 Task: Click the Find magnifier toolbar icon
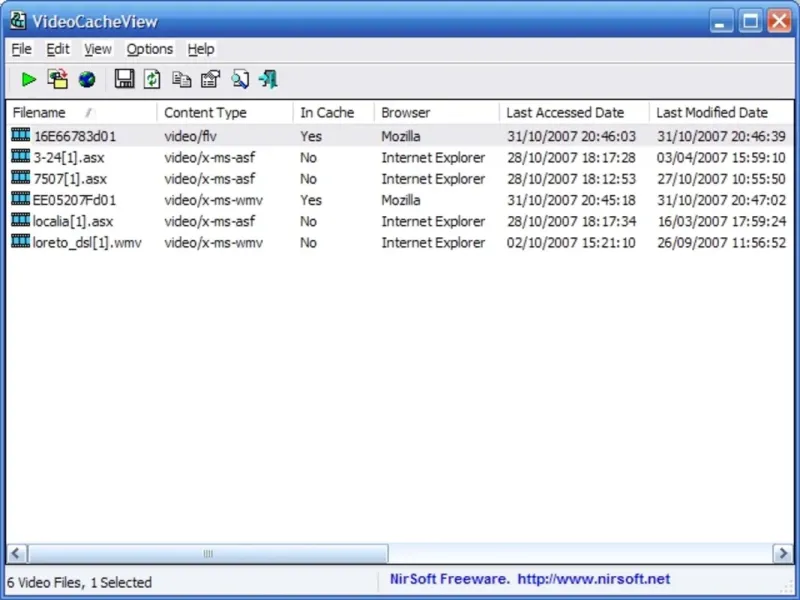[240, 79]
